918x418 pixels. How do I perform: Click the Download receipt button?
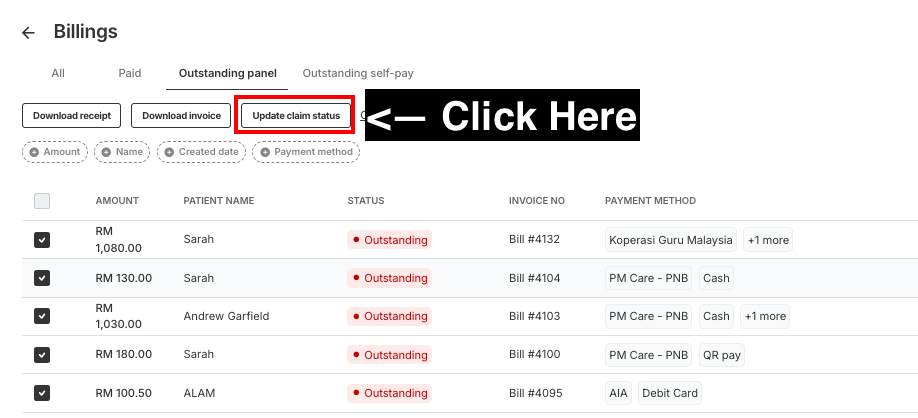point(71,115)
